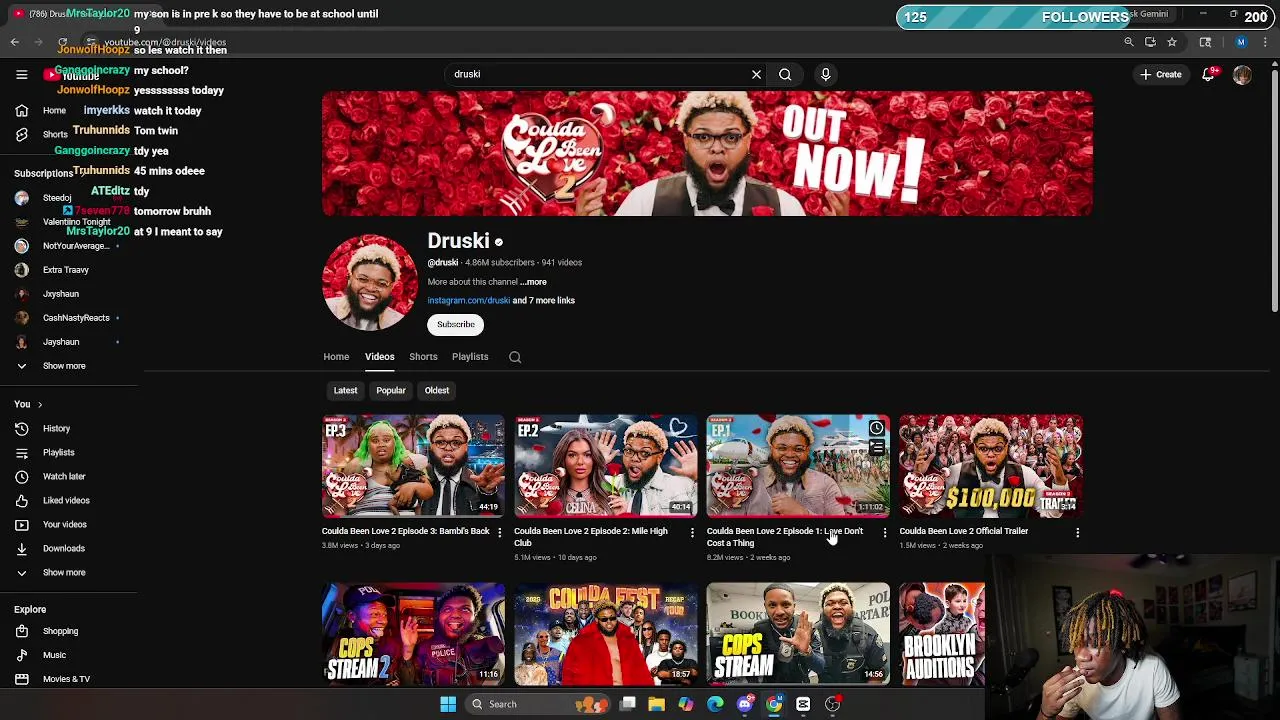
Task: Open Coulda Fest video thumbnail
Action: (x=606, y=633)
